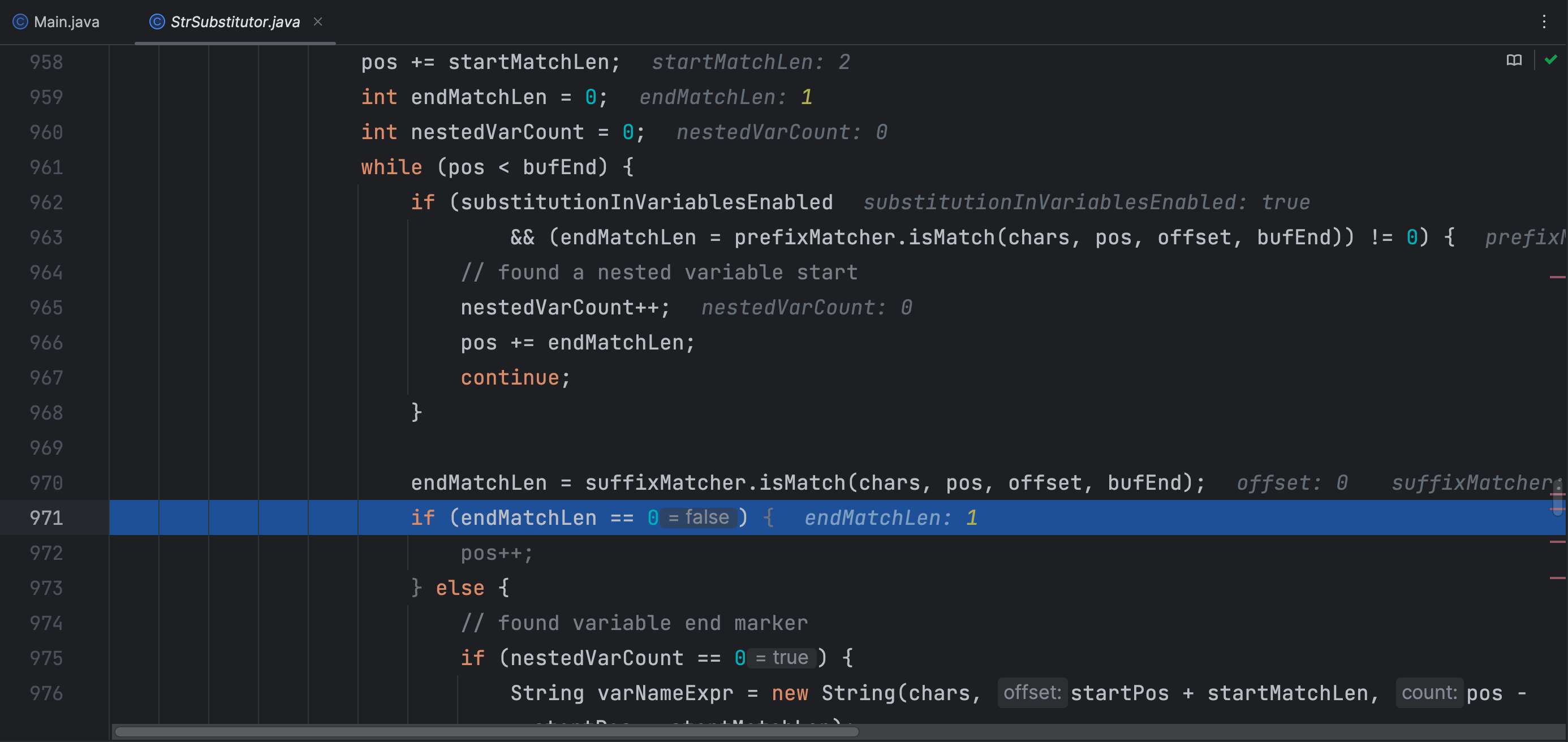Click gutter line number 961
1568x742 pixels.
tap(46, 167)
